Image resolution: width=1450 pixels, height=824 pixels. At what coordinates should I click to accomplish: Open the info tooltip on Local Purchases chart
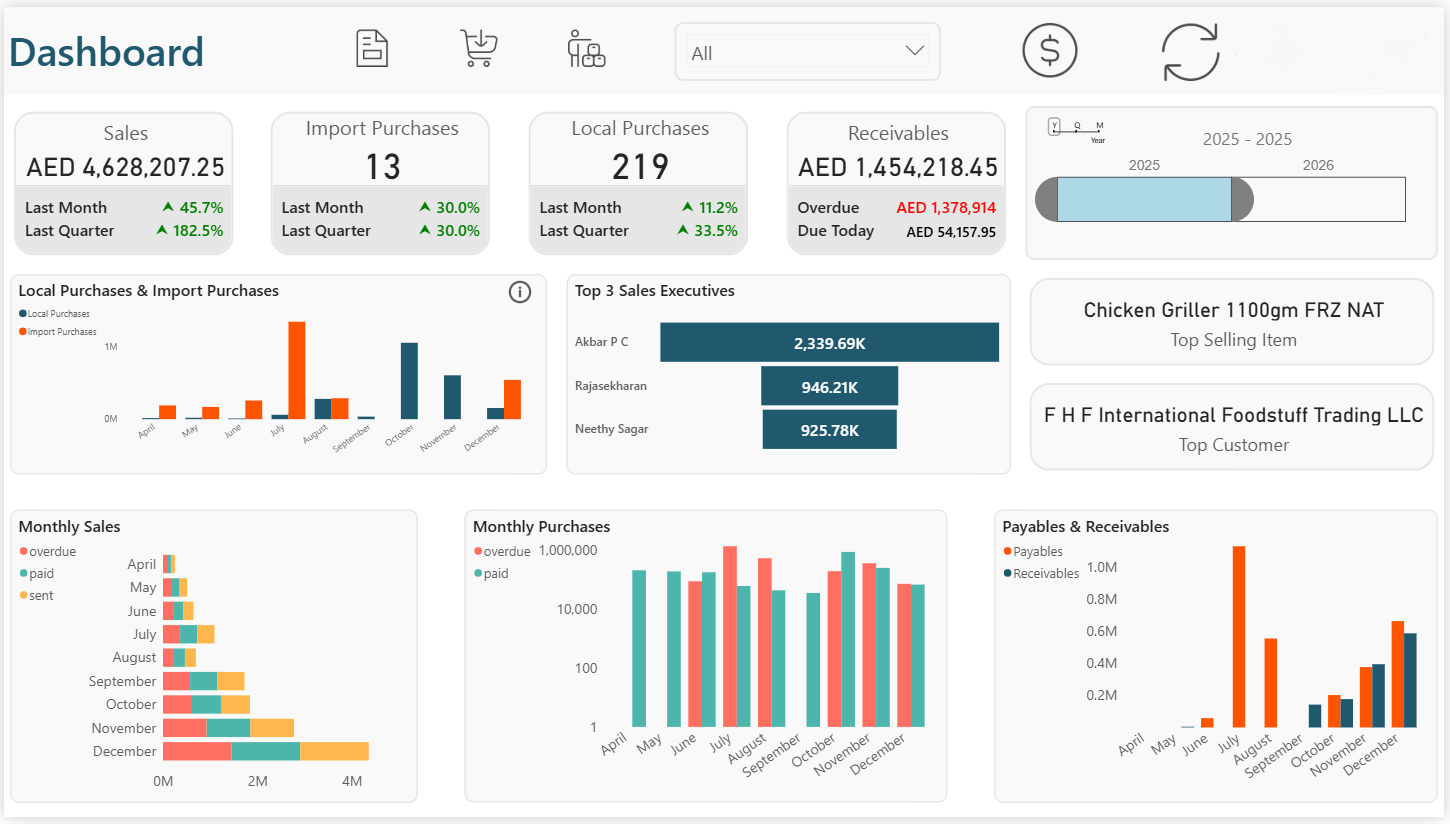pos(519,292)
